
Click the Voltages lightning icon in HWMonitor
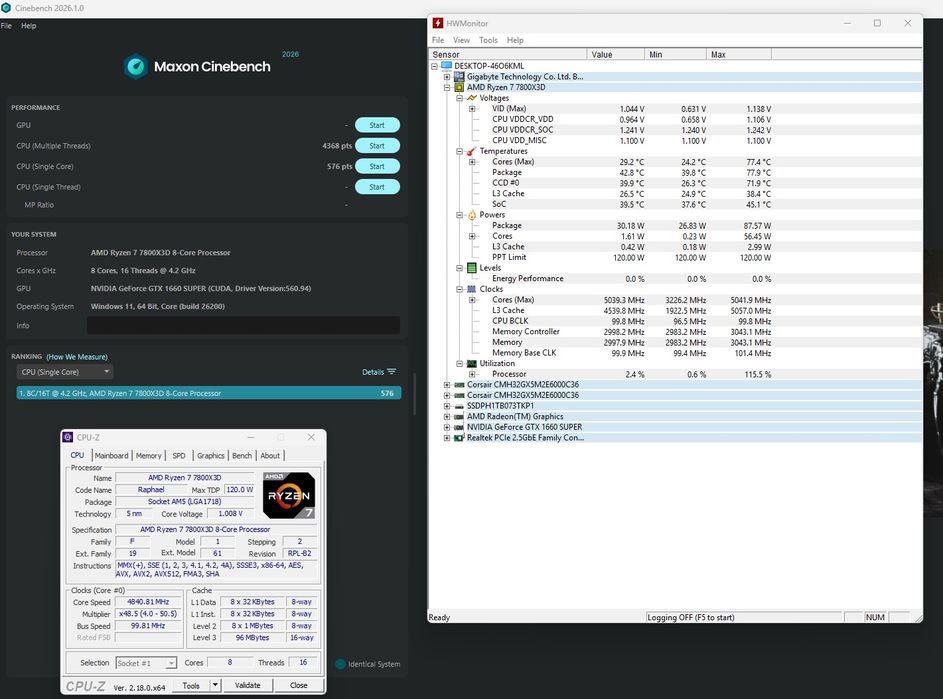(x=472, y=98)
